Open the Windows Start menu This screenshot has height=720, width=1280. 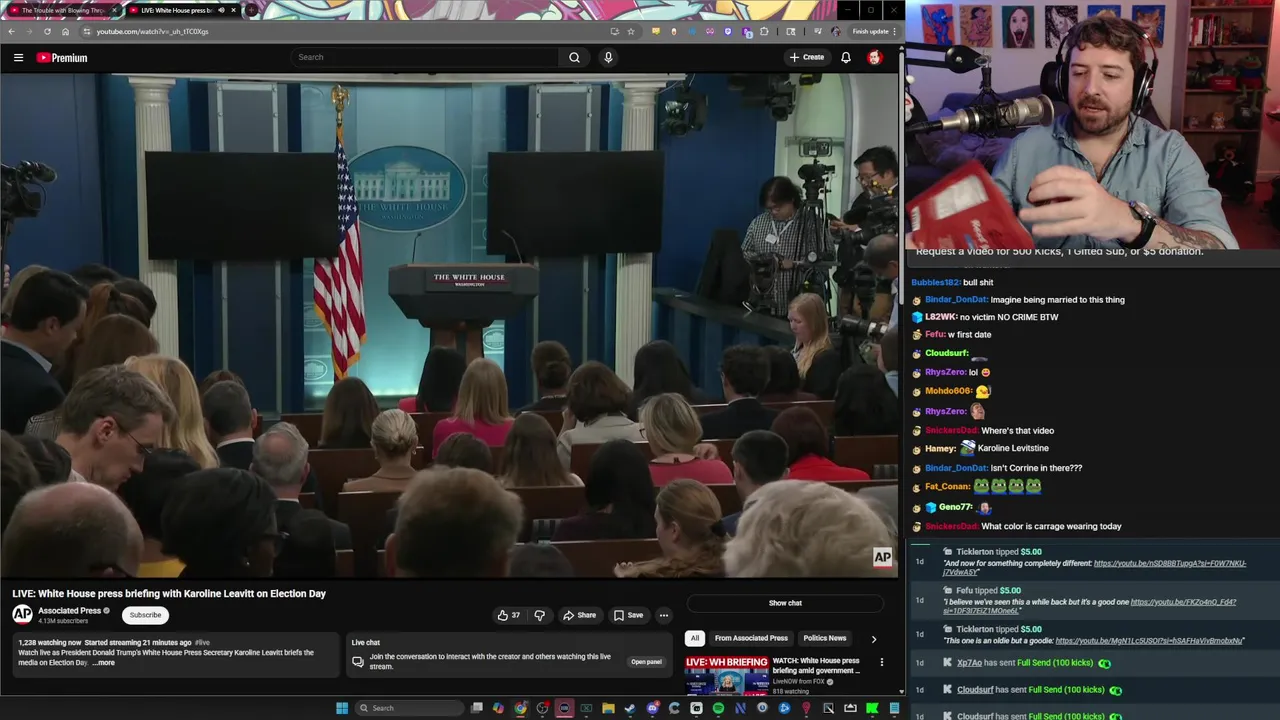pyautogui.click(x=342, y=708)
